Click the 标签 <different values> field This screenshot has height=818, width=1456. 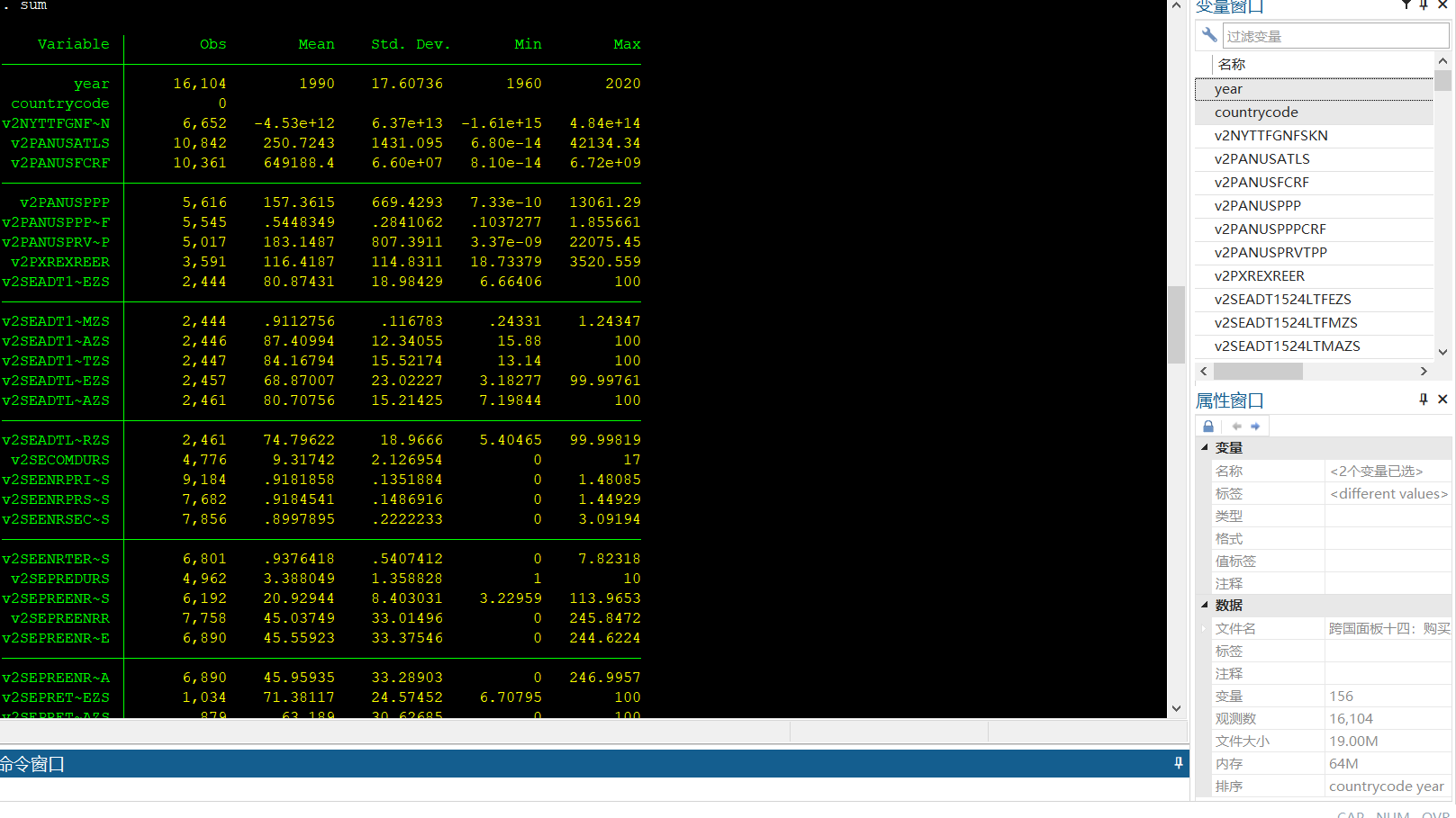1388,493
